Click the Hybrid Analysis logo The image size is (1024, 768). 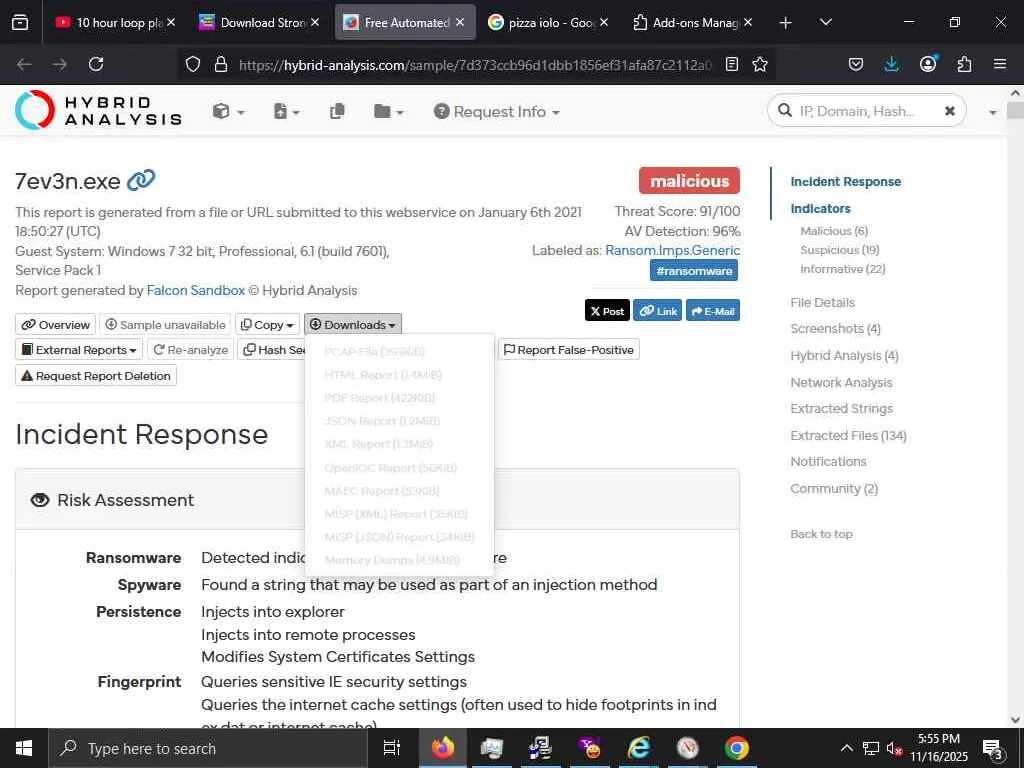pos(99,110)
